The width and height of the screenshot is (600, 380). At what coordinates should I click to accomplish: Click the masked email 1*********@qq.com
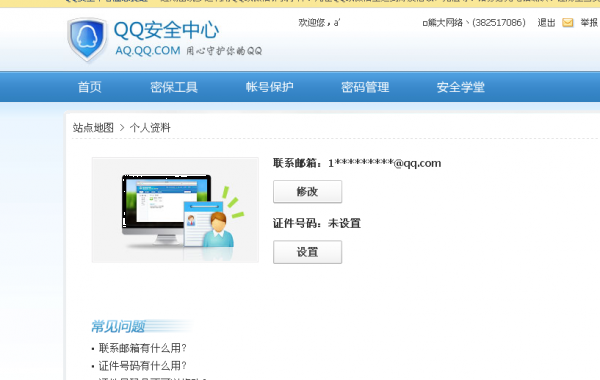click(385, 163)
